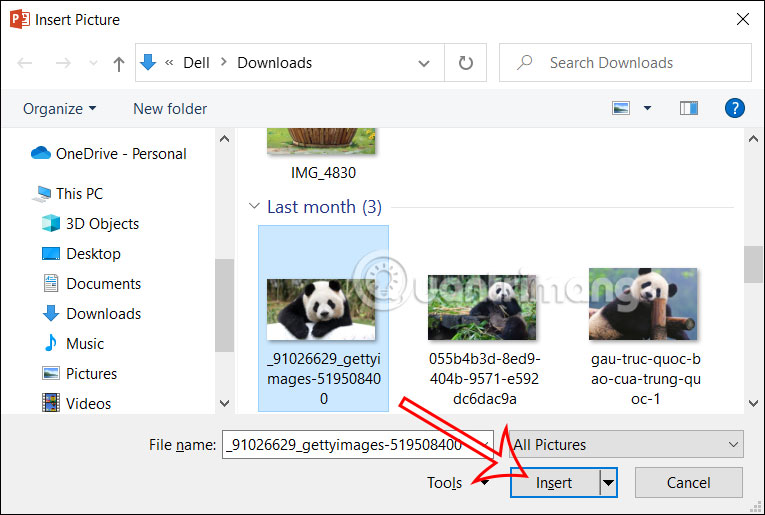The width and height of the screenshot is (765, 515).
Task: Click the This PC computer icon
Action: click(x=42, y=194)
